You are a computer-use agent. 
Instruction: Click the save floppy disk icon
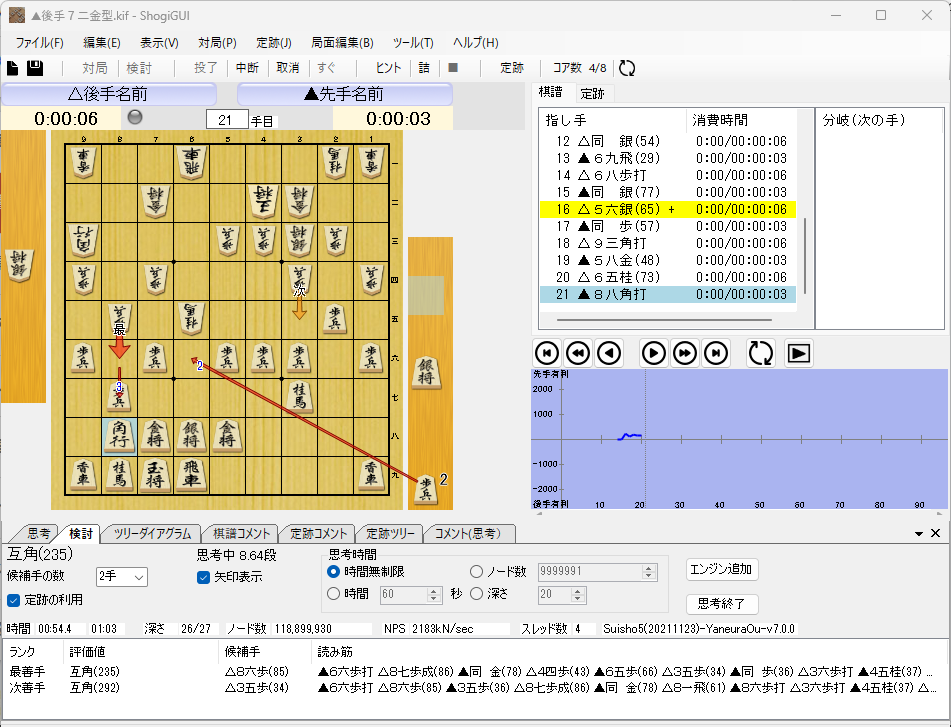[35, 68]
